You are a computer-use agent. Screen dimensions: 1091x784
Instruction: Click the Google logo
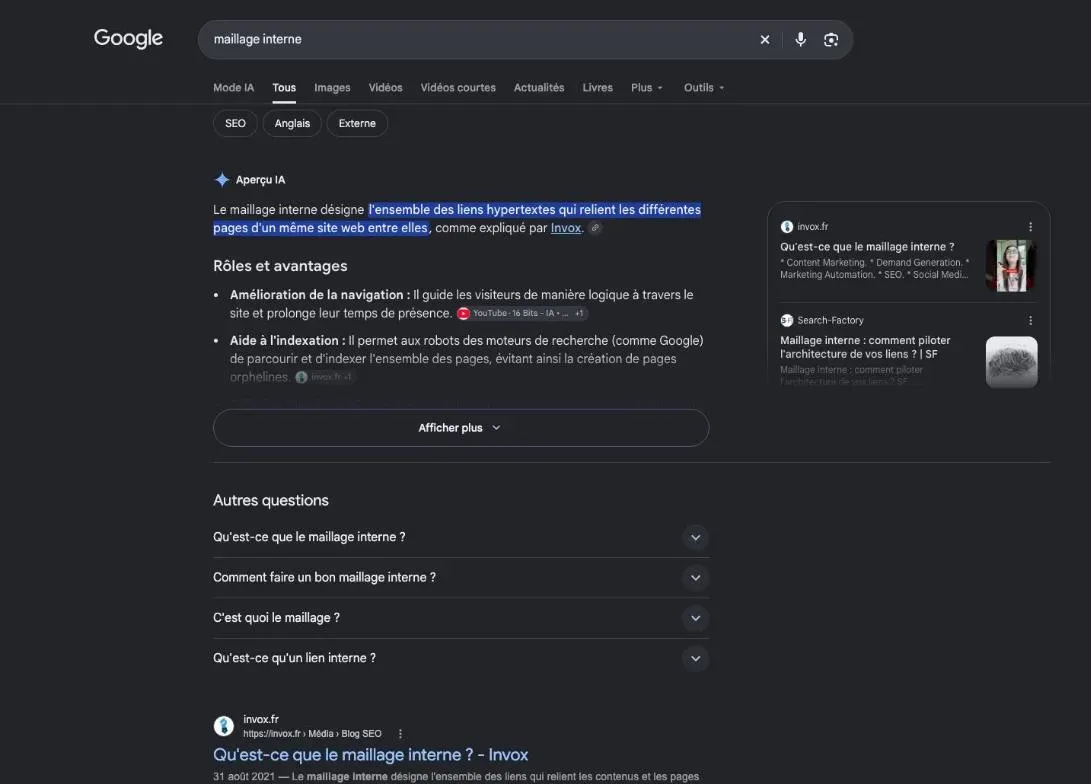pos(129,39)
